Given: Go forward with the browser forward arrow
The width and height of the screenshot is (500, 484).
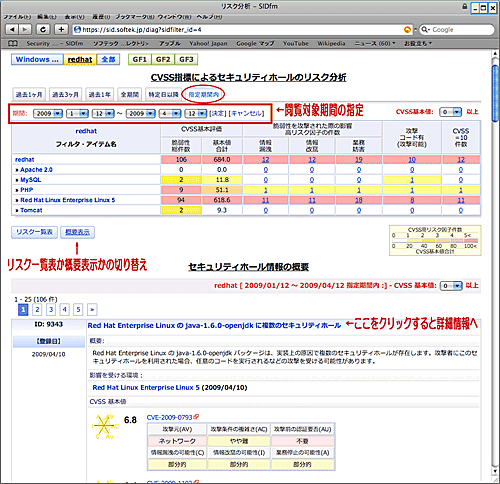Looking at the screenshot, I should (x=25, y=30).
